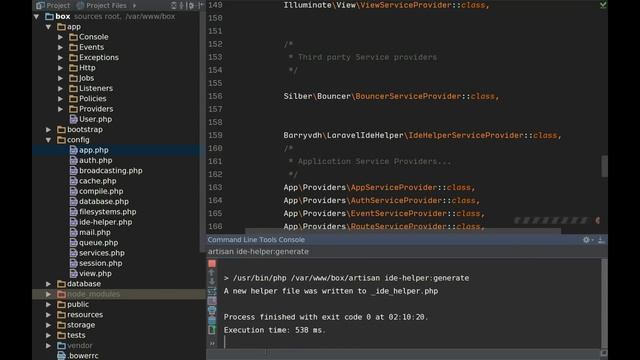
Task: Click the inspection checkmark at editor top-right
Action: point(603,5)
